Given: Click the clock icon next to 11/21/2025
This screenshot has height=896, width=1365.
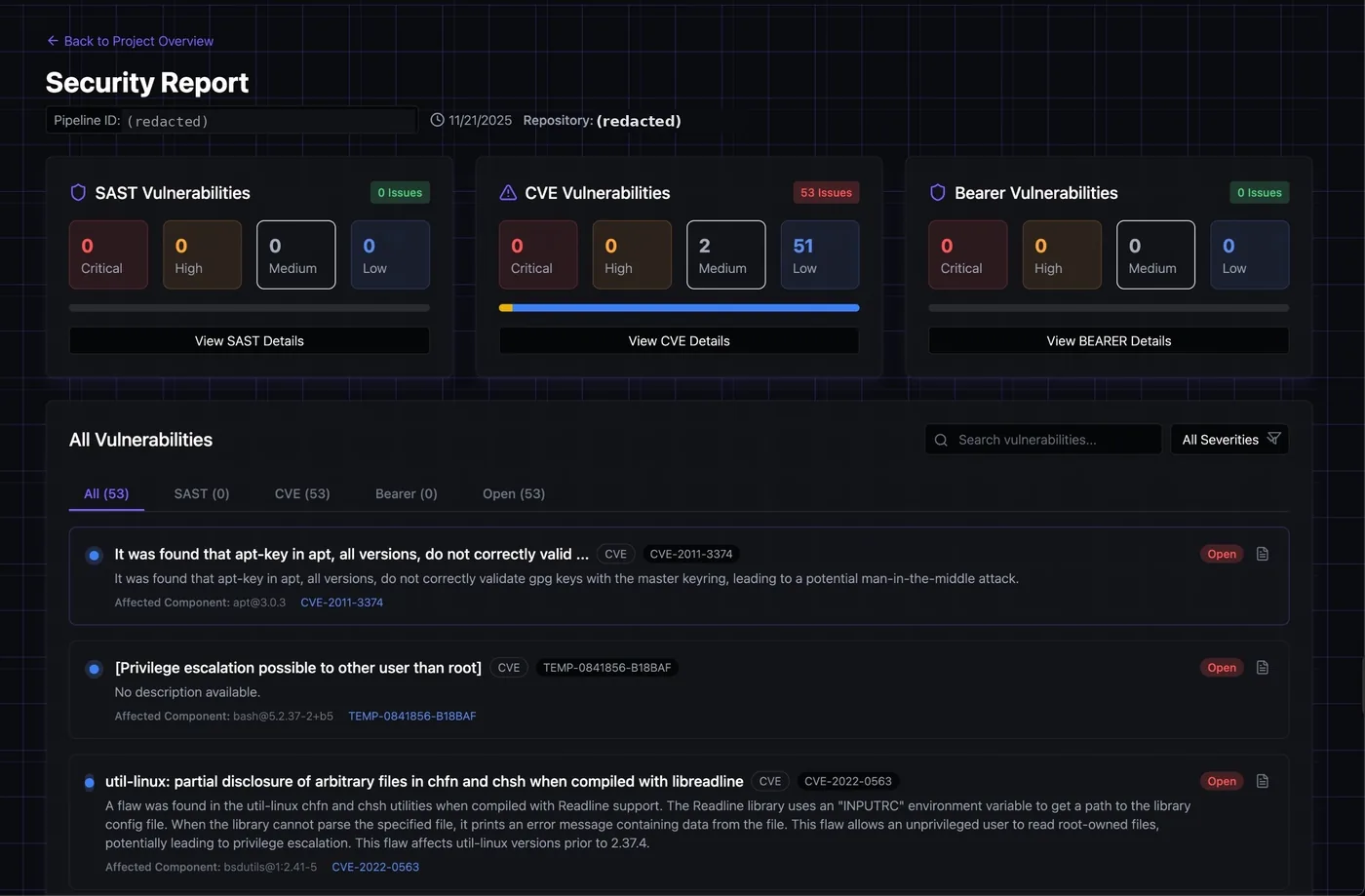Looking at the screenshot, I should click(x=438, y=120).
